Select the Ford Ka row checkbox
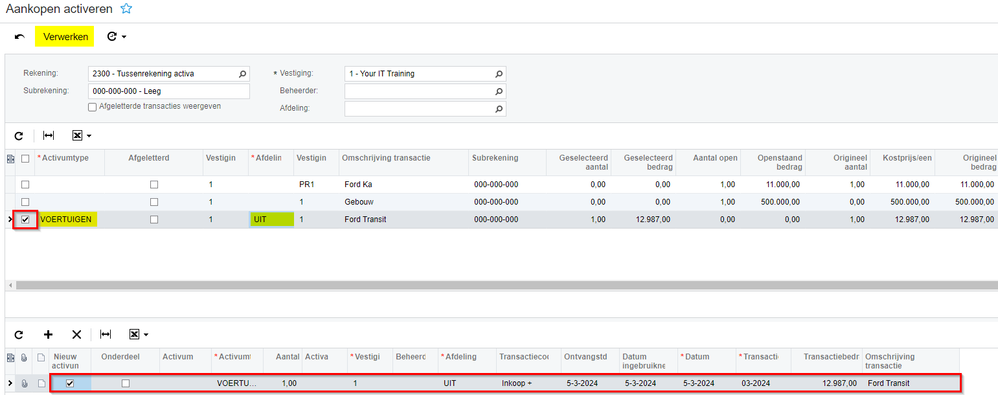Screen dimensions: 998x395 point(25,184)
